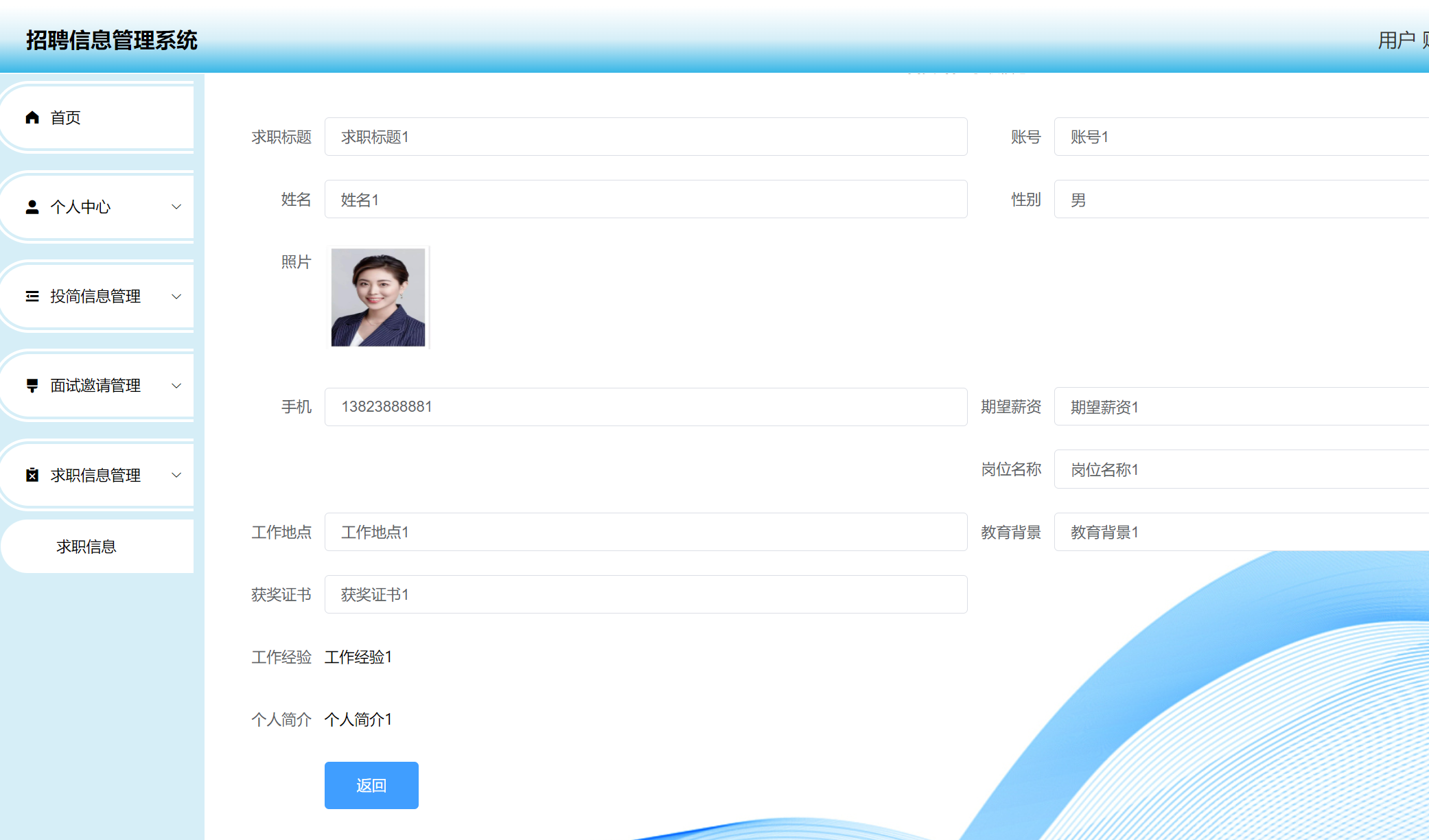Click the 工作地点 input box
The height and width of the screenshot is (840, 1429).
point(645,532)
